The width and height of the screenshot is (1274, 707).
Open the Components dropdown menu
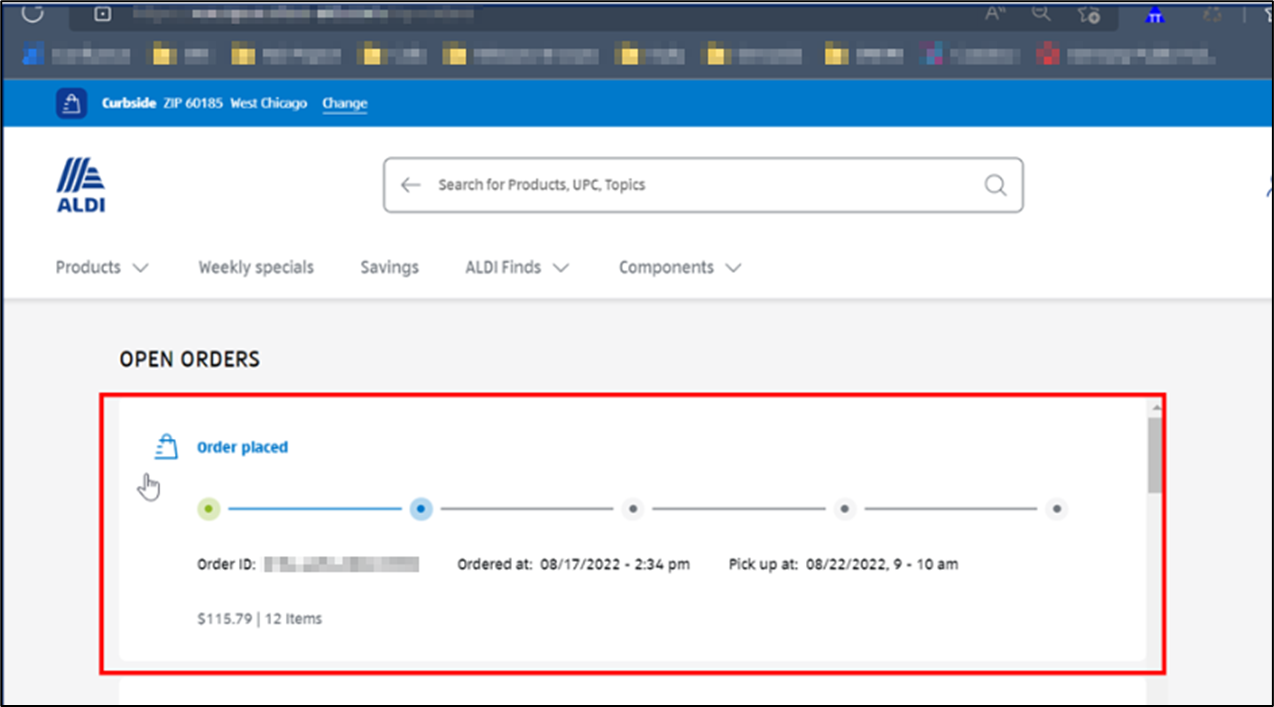click(680, 267)
